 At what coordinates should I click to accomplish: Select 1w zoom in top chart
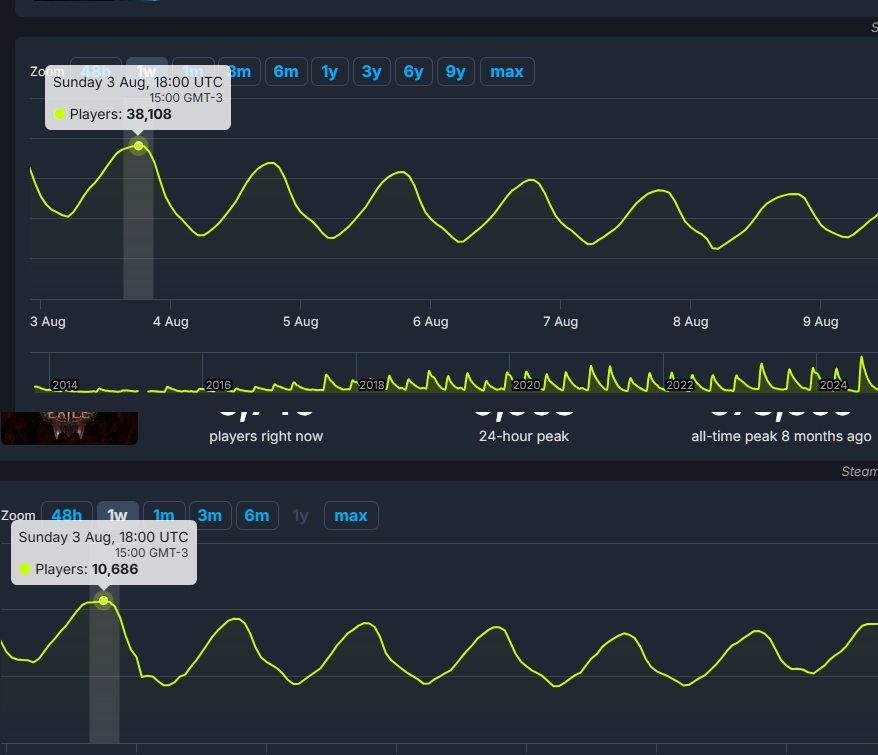pos(147,72)
